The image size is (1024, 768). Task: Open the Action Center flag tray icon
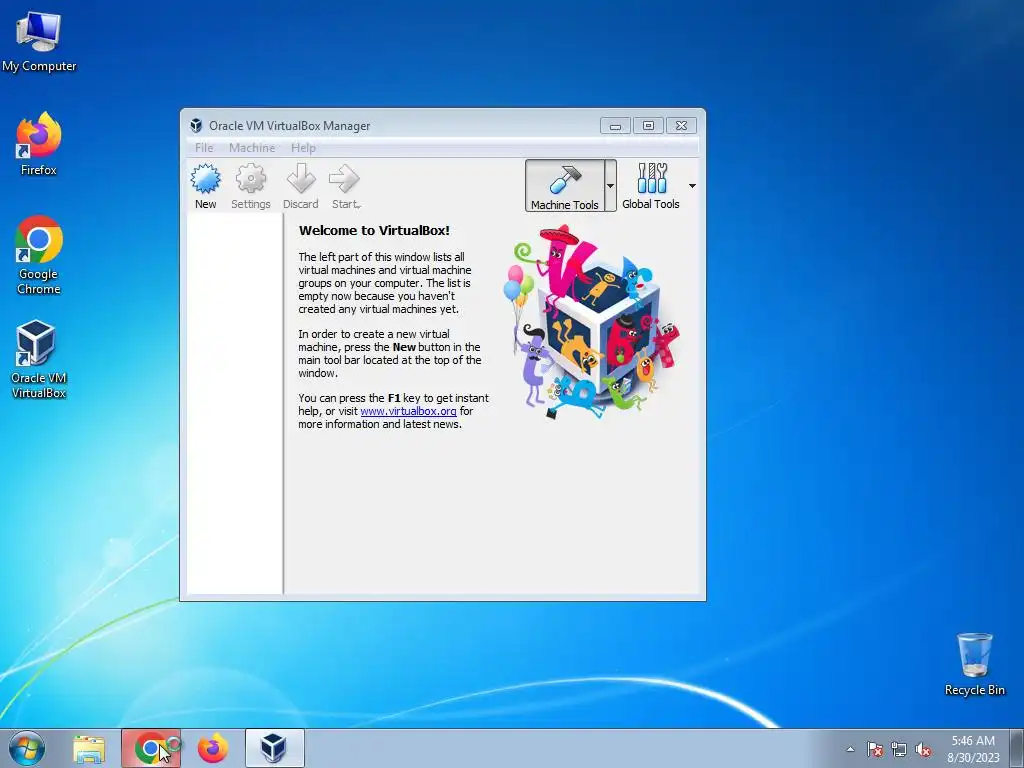(x=874, y=749)
